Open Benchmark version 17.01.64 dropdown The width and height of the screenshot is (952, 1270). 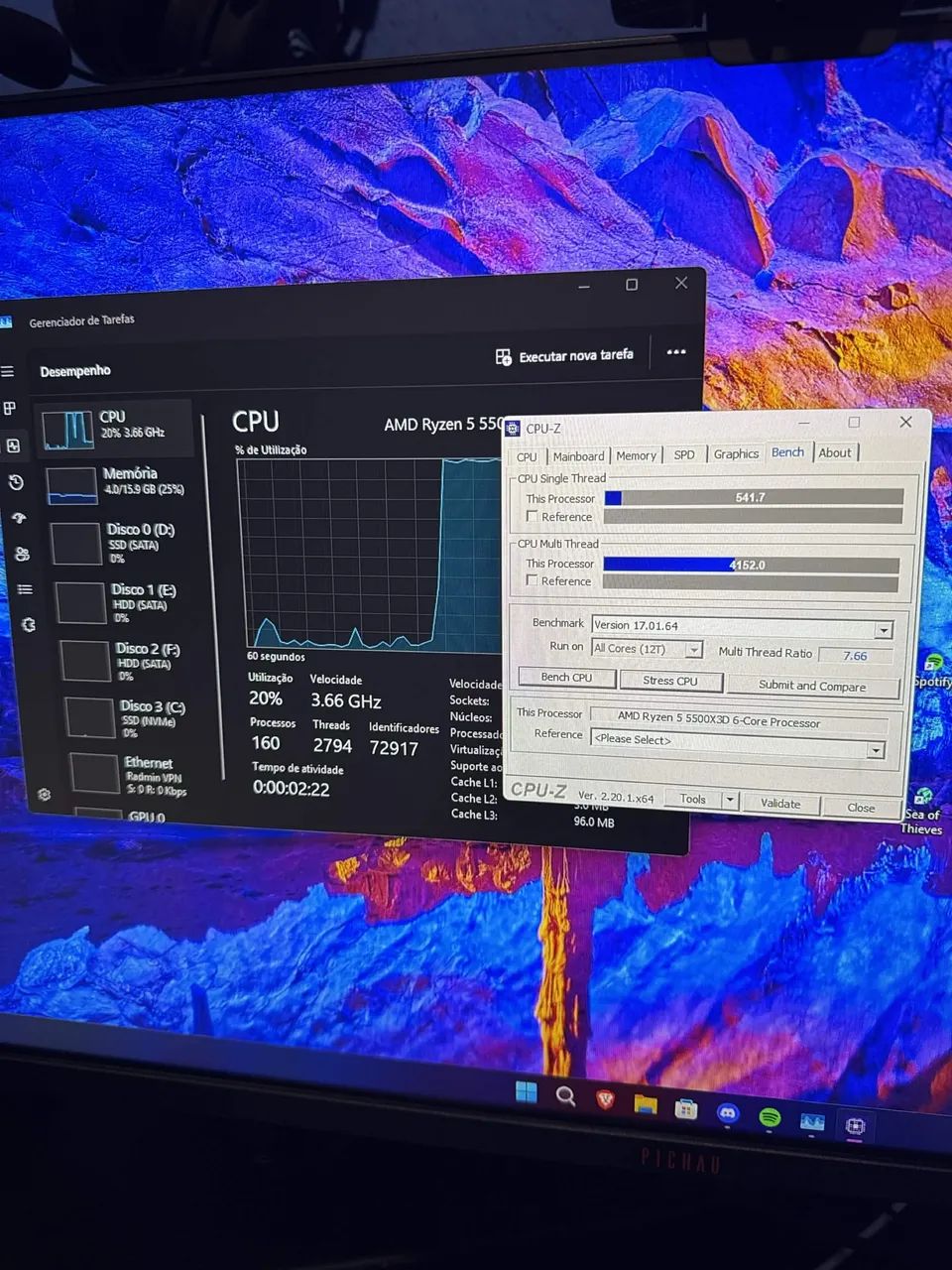click(x=742, y=626)
